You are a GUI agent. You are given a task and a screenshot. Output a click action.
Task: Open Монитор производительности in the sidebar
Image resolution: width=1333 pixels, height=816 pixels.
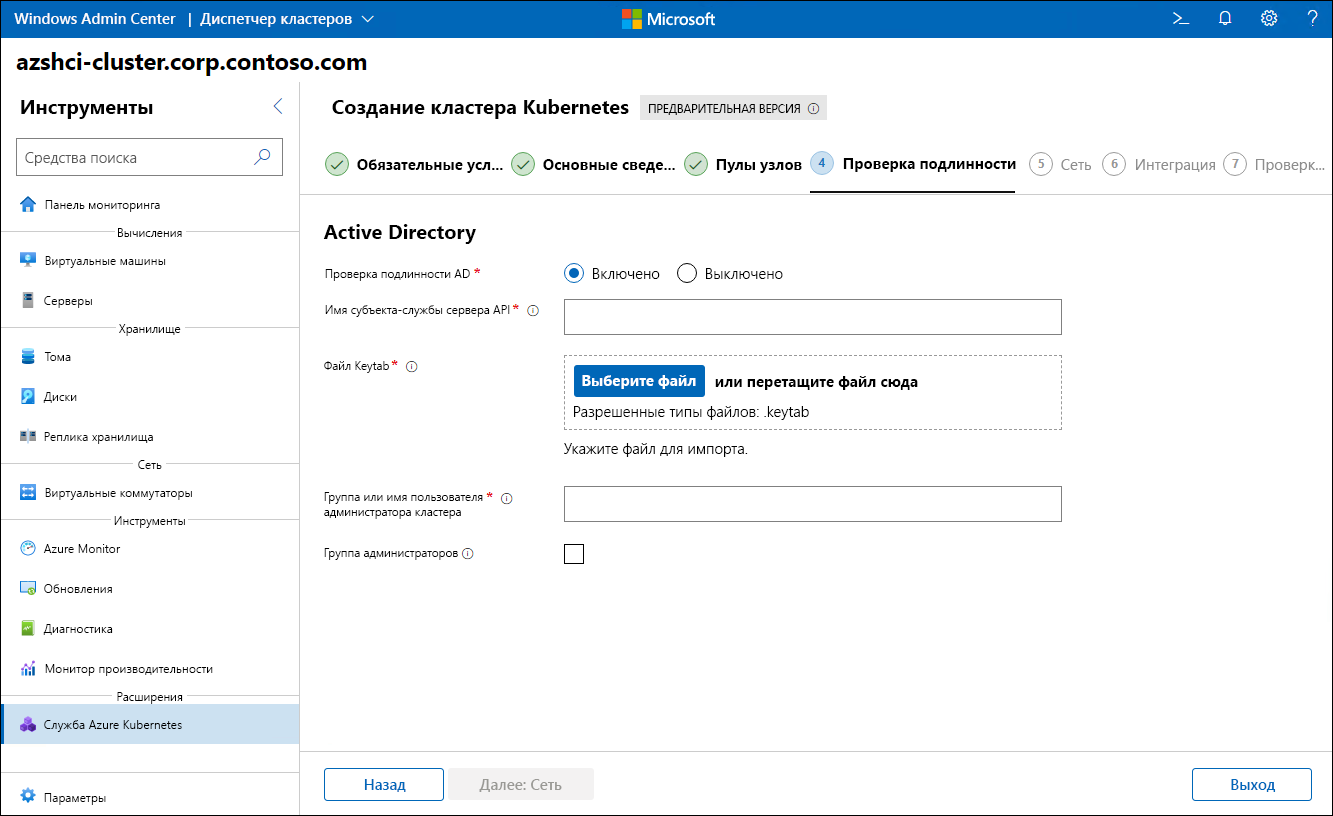[x=150, y=669]
